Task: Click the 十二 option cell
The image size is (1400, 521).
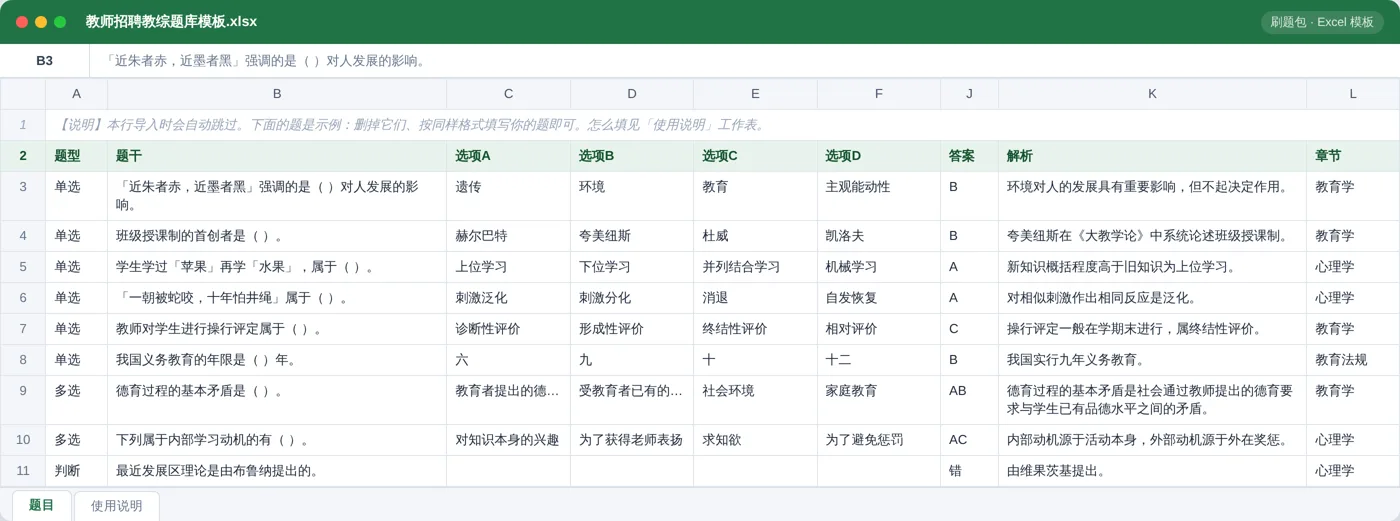Action: pyautogui.click(x=879, y=360)
